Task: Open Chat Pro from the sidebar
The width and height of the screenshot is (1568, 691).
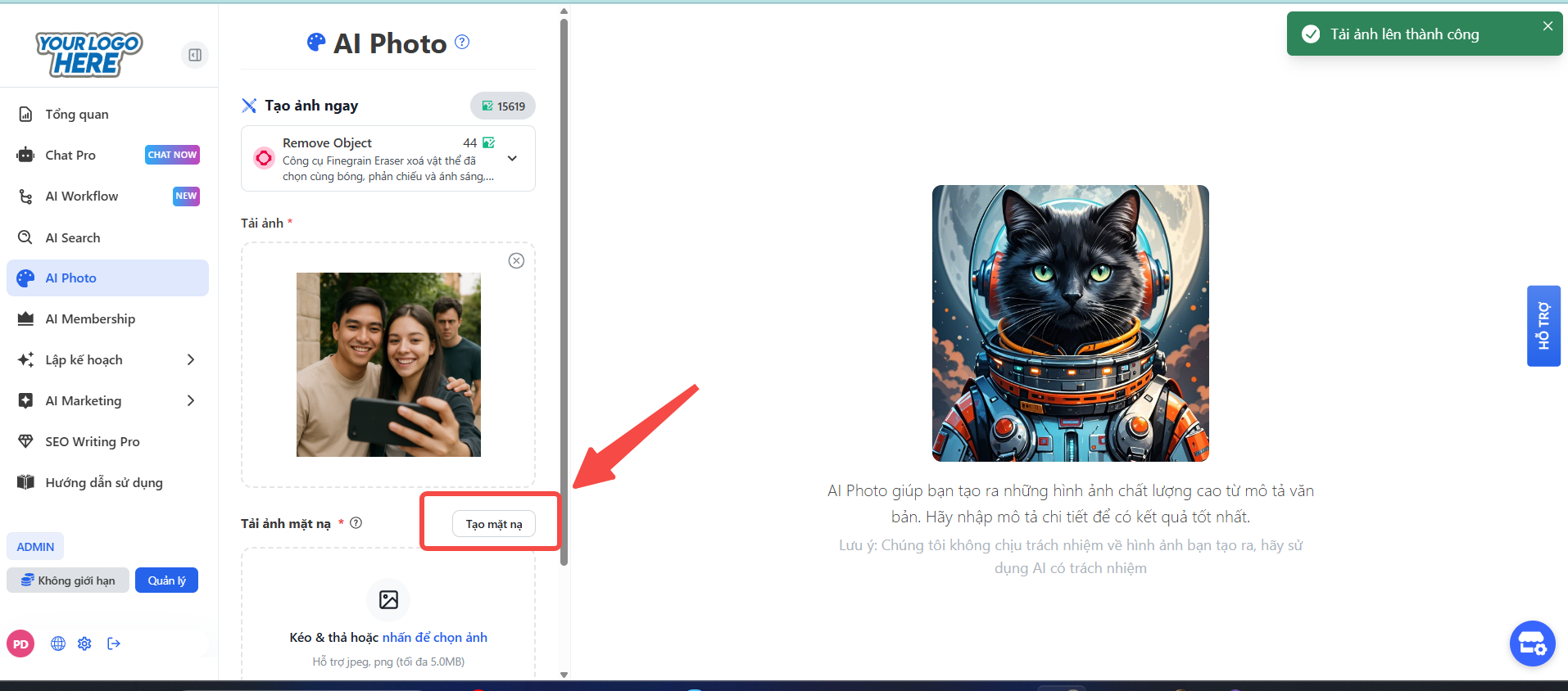Action: 70,155
